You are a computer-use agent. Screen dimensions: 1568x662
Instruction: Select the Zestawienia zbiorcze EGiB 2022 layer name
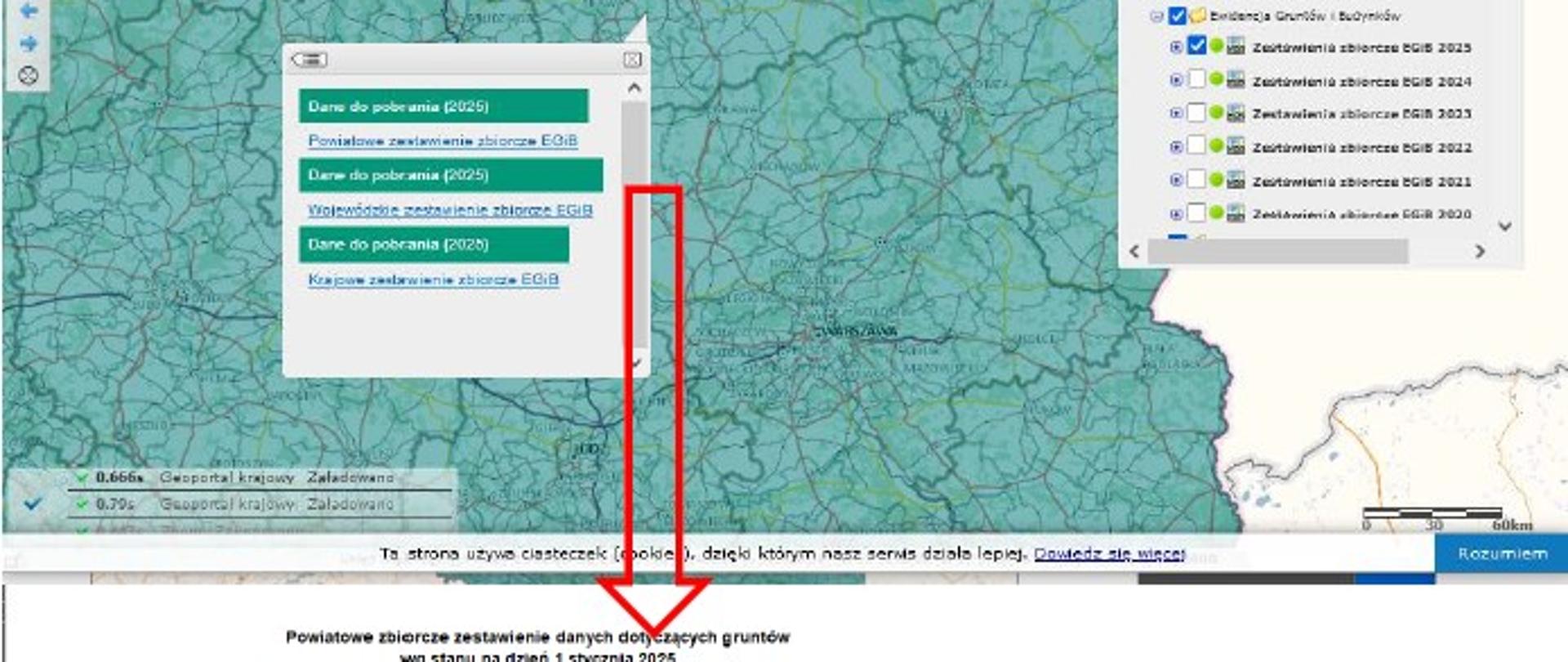(x=1361, y=148)
